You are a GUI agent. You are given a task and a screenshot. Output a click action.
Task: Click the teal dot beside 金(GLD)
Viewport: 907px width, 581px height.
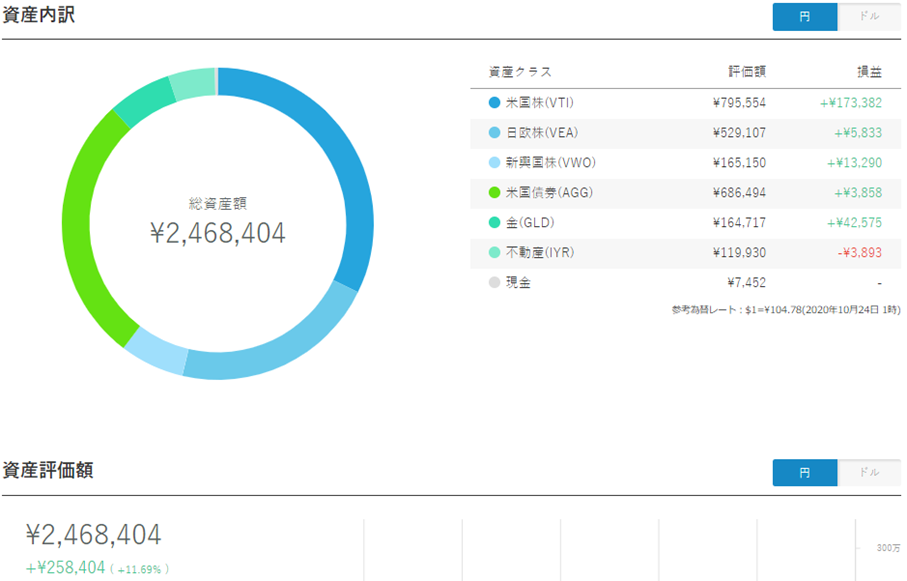click(x=494, y=223)
